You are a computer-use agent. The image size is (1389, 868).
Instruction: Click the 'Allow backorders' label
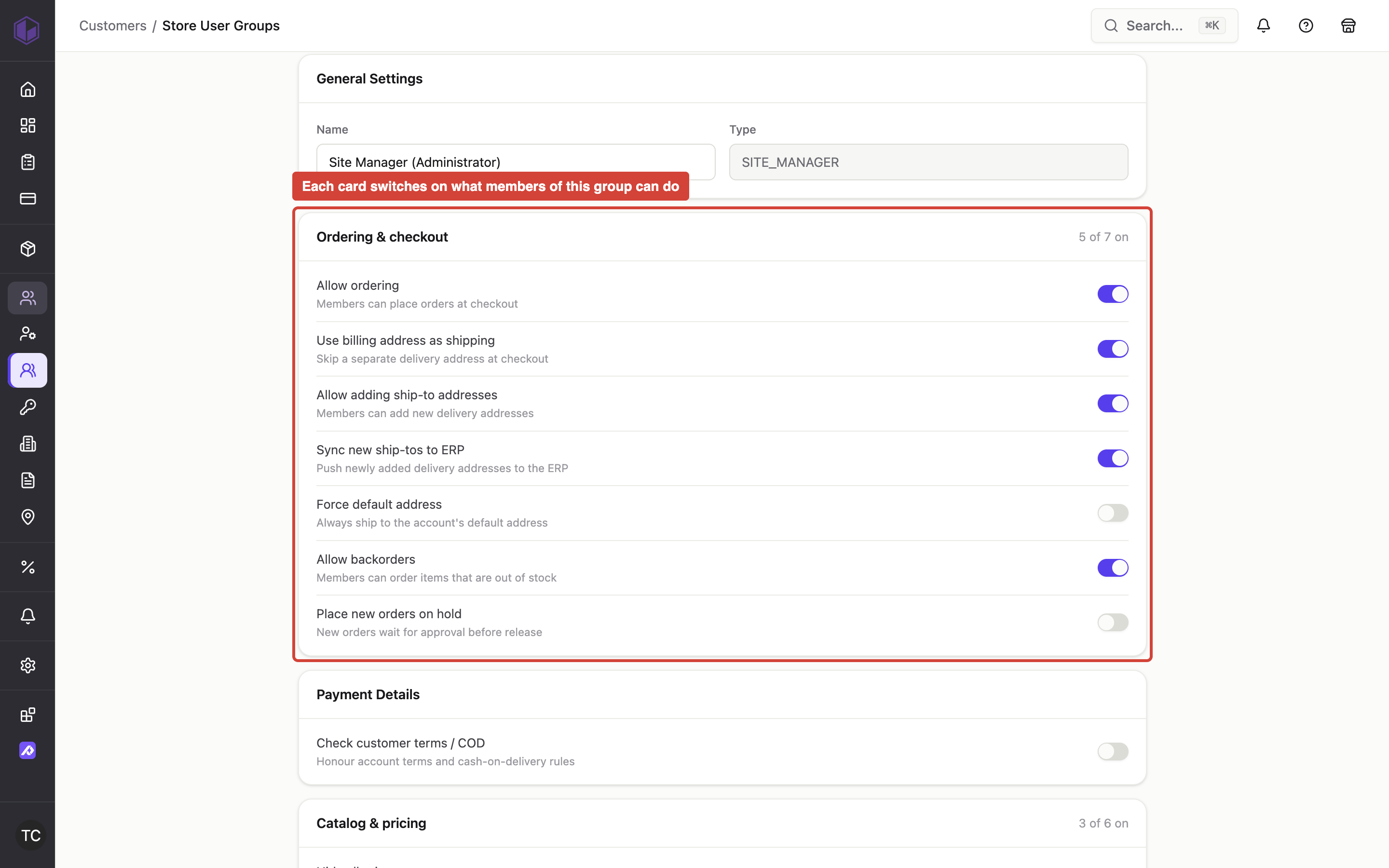[x=366, y=559]
